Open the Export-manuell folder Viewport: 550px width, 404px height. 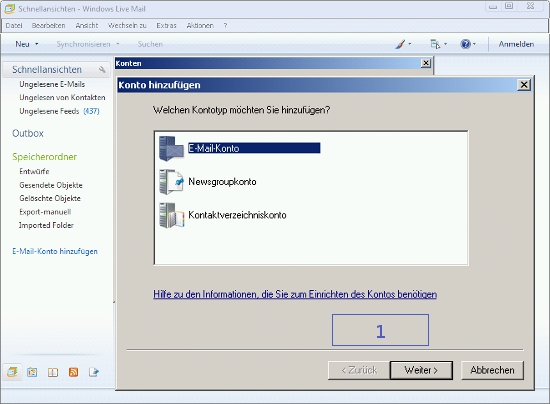(x=45, y=212)
